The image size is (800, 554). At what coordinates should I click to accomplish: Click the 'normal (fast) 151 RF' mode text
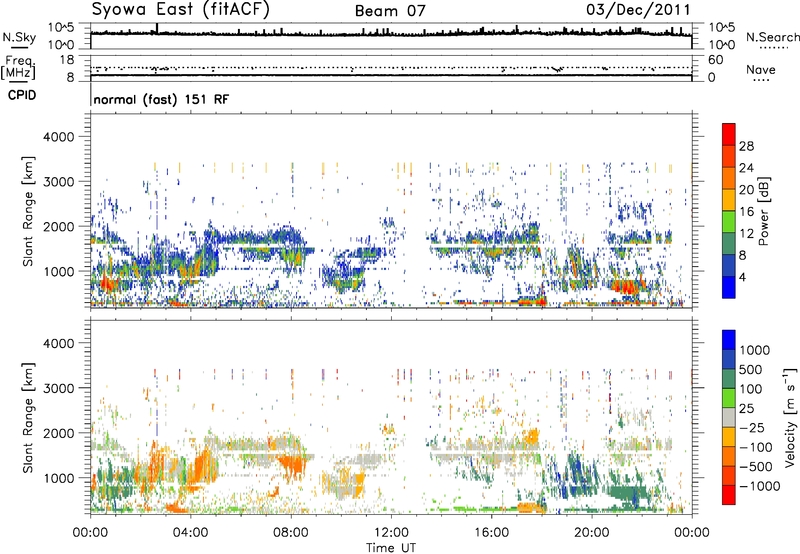pos(161,99)
